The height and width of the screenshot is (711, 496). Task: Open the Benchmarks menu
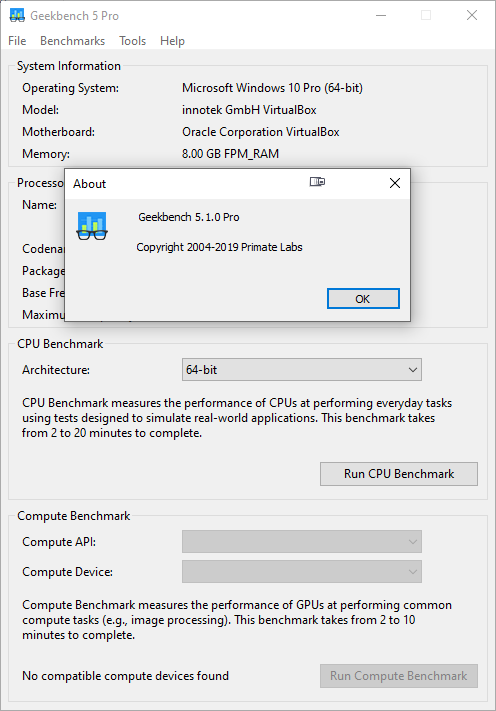point(73,41)
